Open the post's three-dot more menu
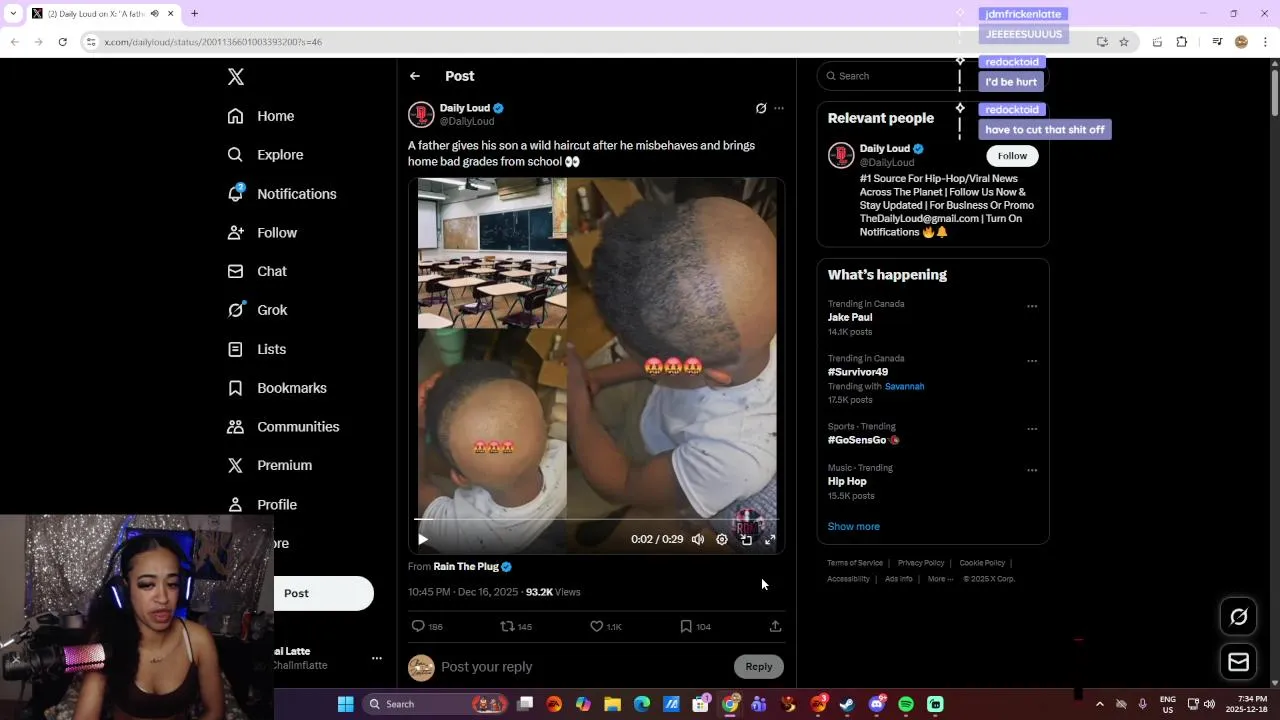Screen dimensions: 1280x720 point(779,108)
